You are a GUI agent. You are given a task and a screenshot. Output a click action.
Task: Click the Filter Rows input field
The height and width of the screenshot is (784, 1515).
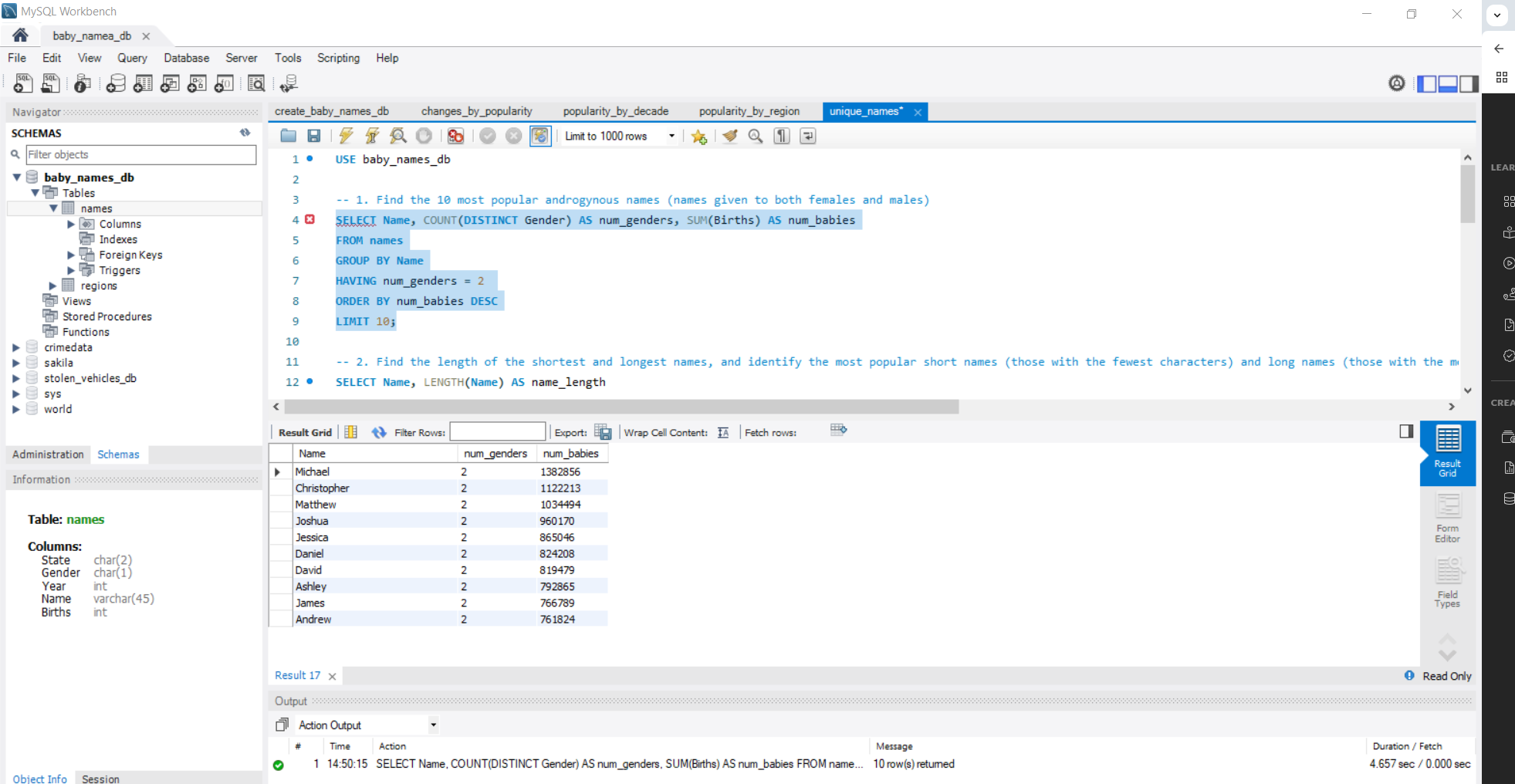point(498,432)
